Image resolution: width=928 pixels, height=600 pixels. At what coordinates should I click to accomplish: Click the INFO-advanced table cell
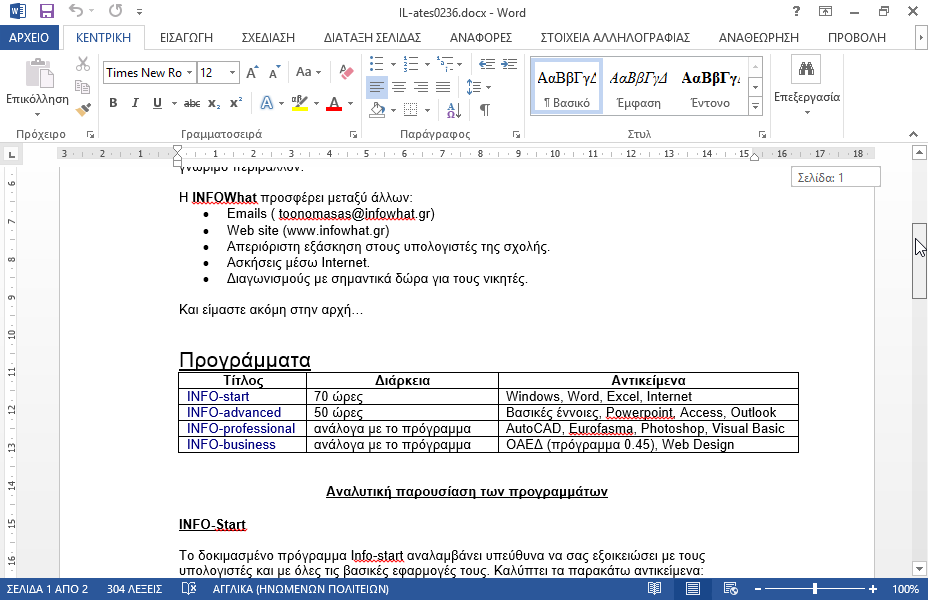pos(242,412)
